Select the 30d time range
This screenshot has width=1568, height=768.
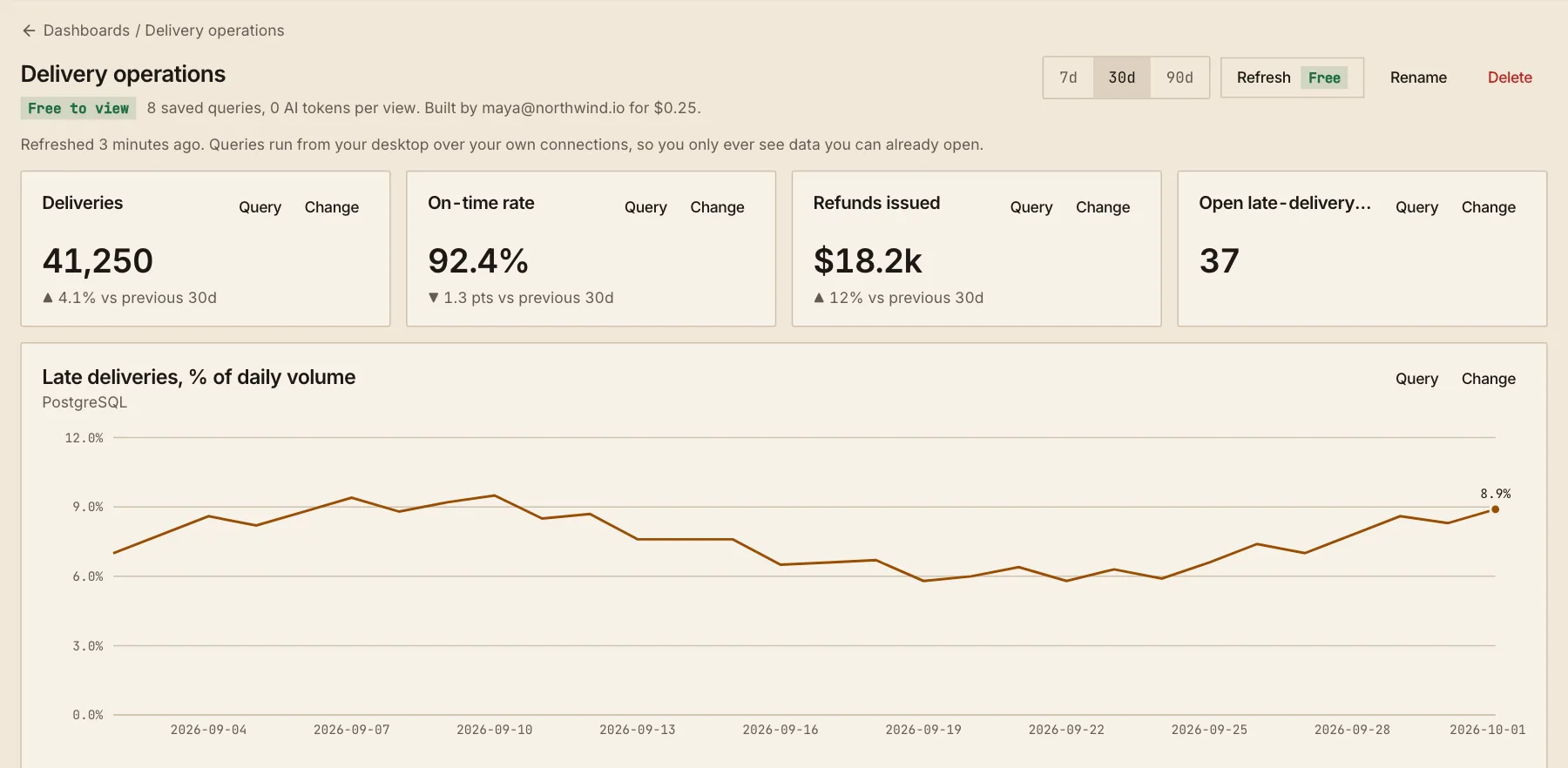(x=1121, y=77)
